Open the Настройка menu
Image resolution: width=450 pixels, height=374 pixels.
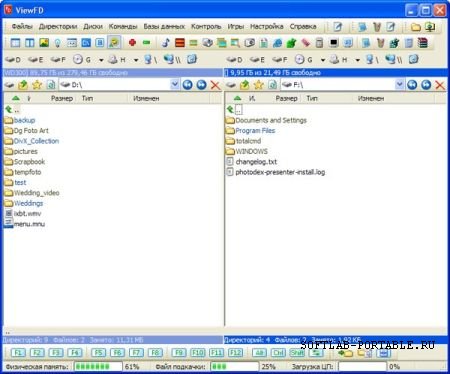pos(267,26)
